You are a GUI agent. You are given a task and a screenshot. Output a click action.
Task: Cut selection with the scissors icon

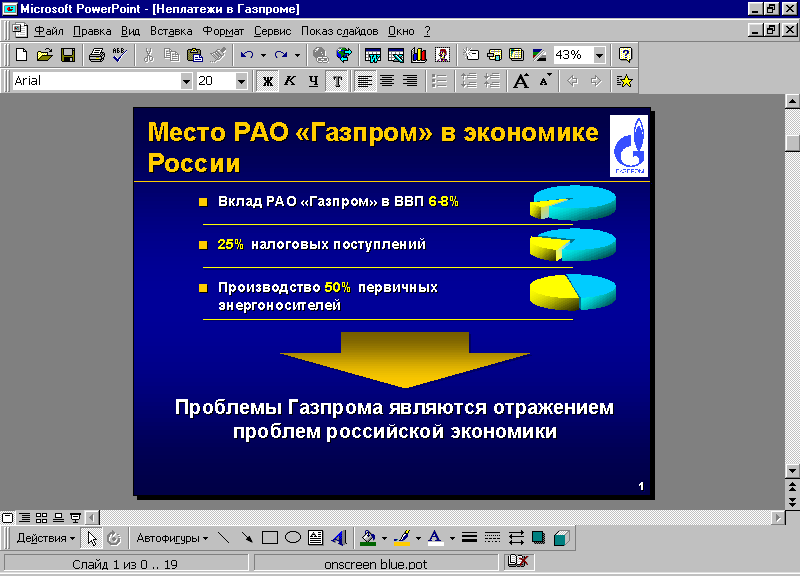[x=148, y=55]
